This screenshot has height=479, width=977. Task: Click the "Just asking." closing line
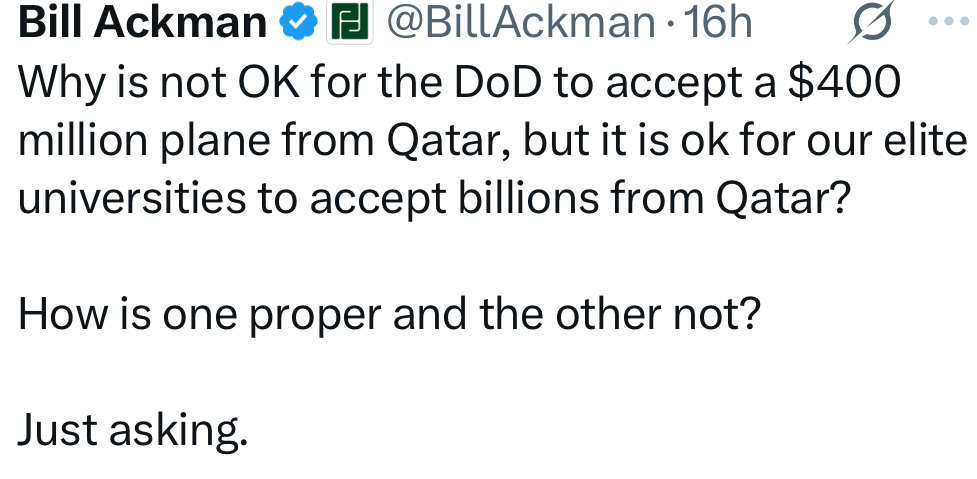coord(132,431)
